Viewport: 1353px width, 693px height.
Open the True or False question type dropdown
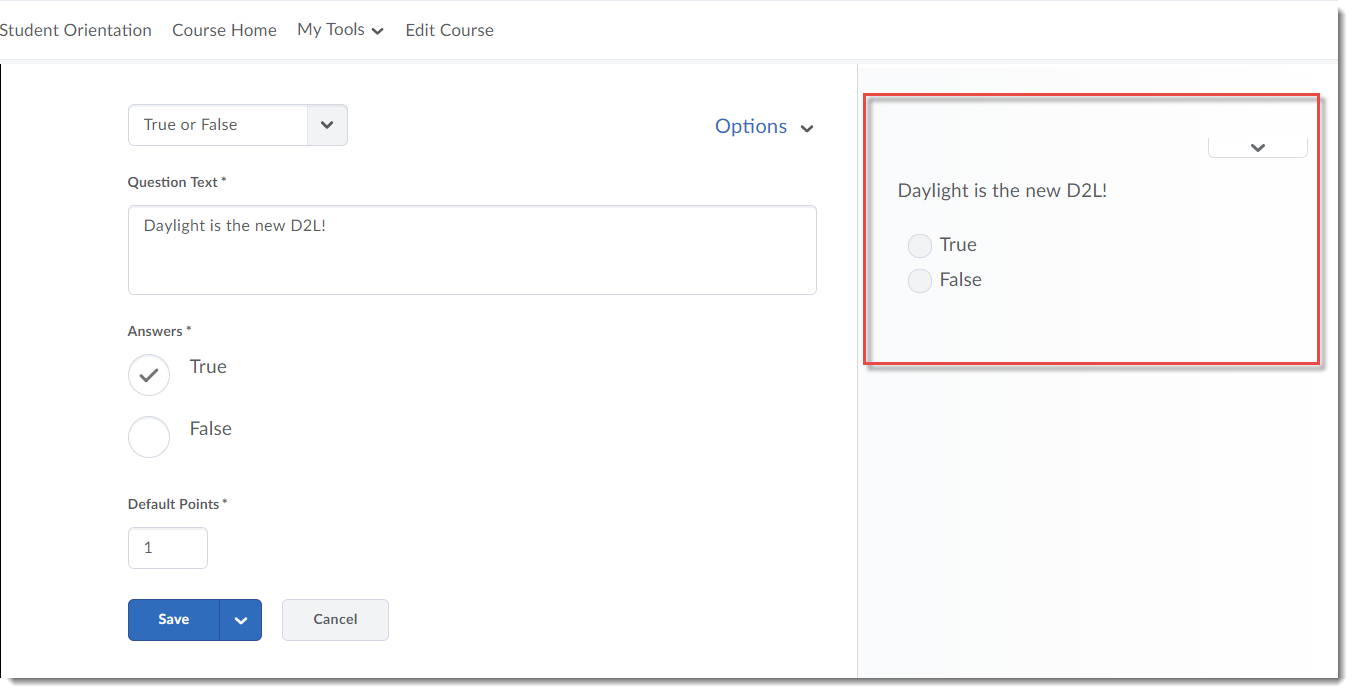click(237, 125)
